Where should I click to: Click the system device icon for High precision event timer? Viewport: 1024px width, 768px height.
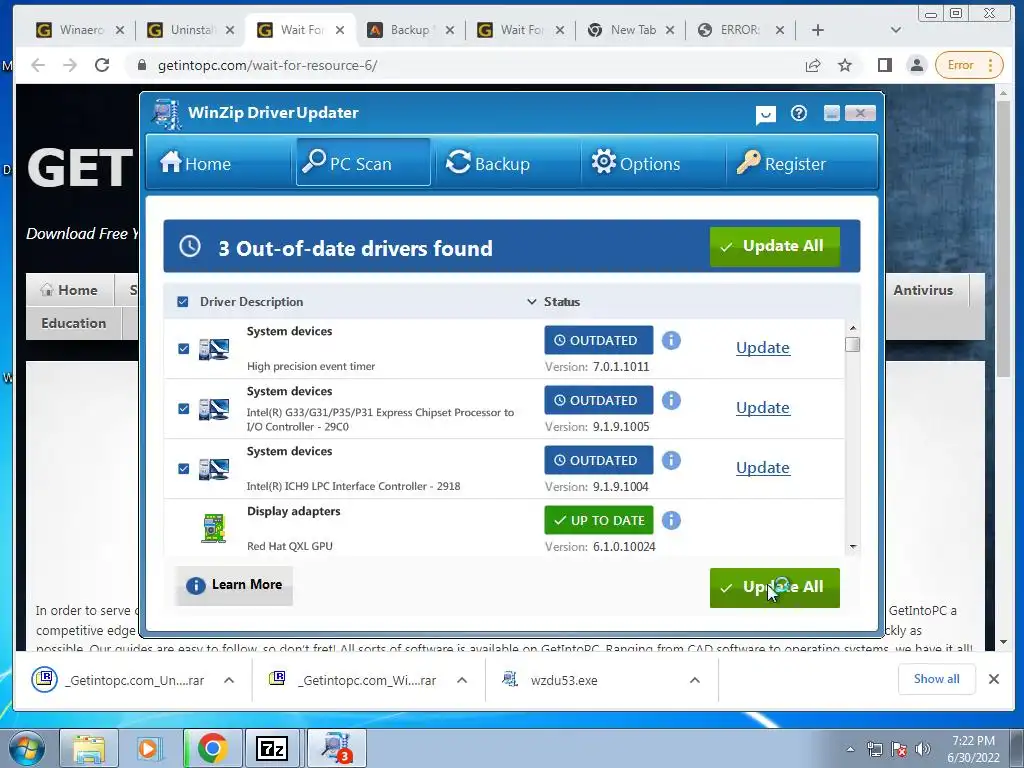pyautogui.click(x=214, y=349)
